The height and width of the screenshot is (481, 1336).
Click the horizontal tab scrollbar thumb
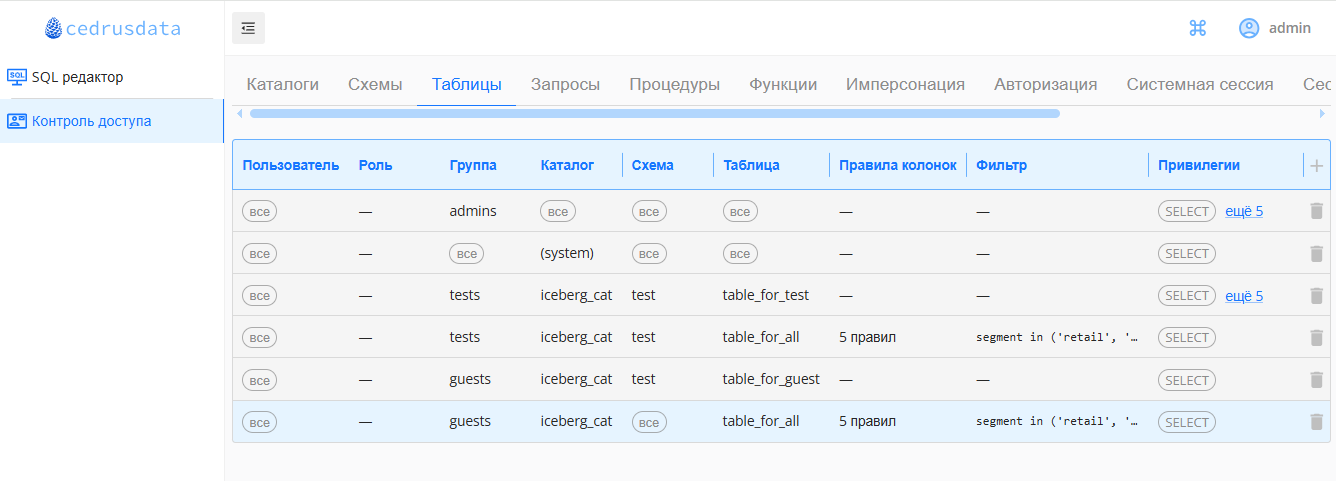[654, 113]
